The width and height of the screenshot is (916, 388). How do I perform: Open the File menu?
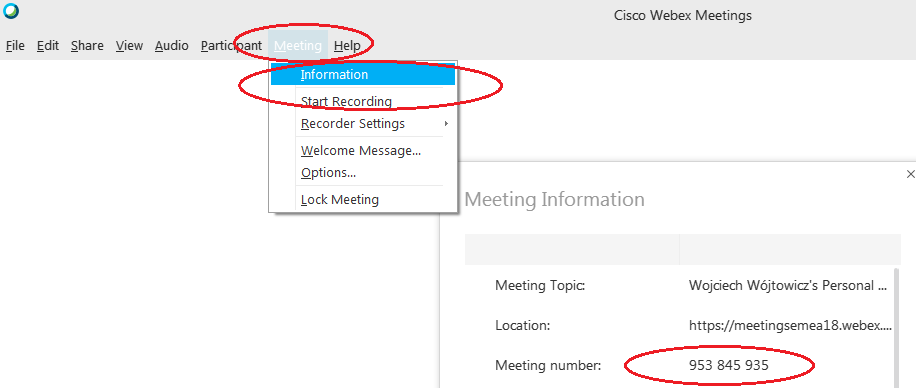(x=15, y=46)
